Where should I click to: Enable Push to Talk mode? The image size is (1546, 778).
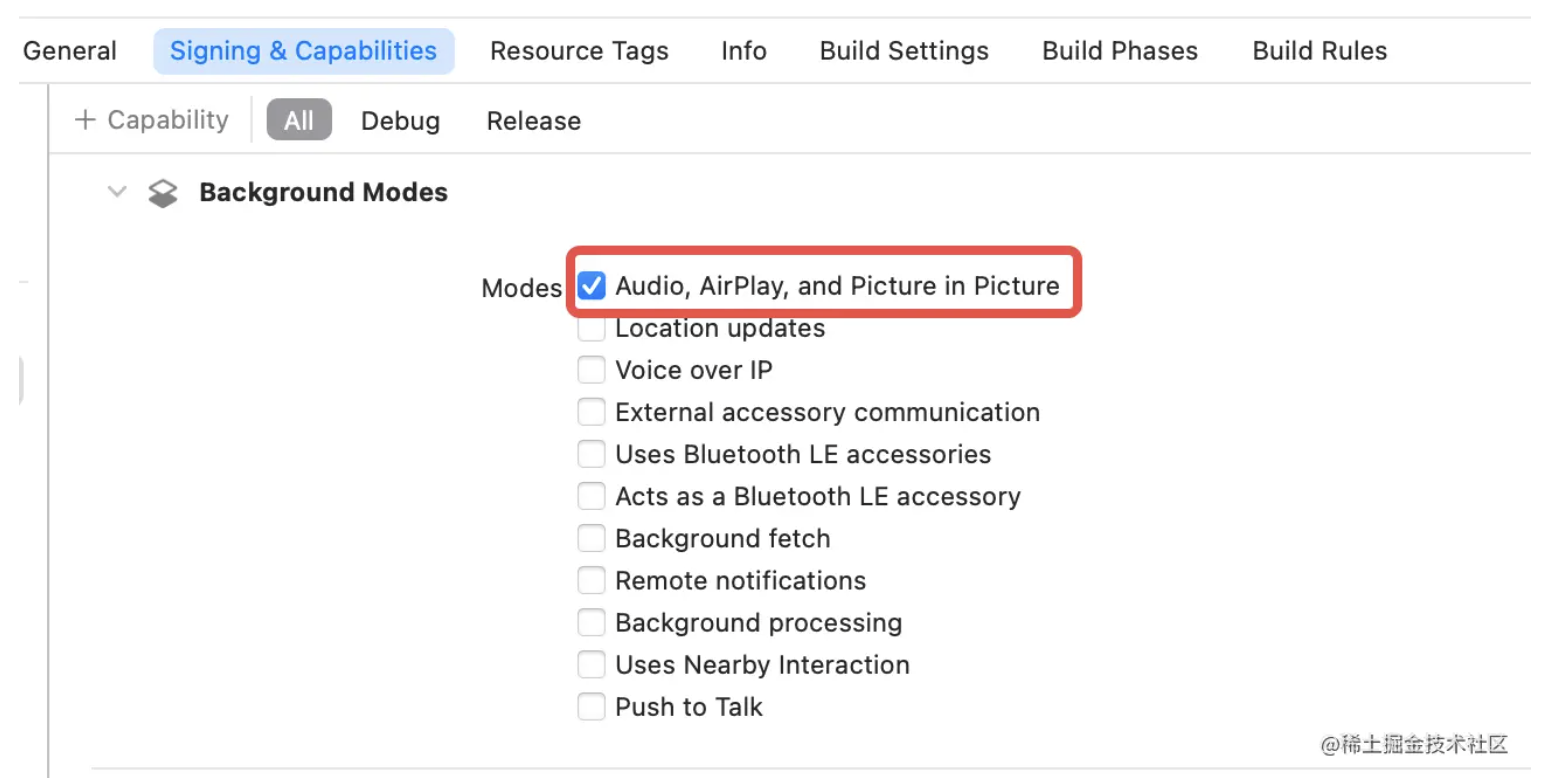coord(591,707)
